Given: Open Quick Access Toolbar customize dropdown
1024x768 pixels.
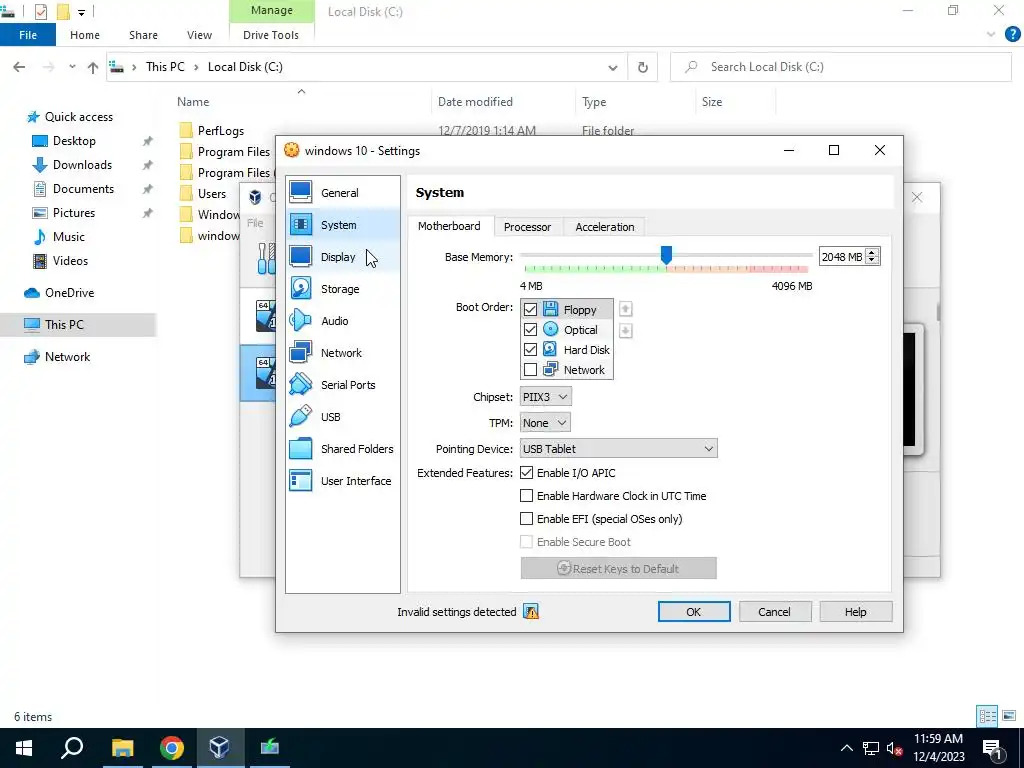Looking at the screenshot, I should pyautogui.click(x=82, y=12).
